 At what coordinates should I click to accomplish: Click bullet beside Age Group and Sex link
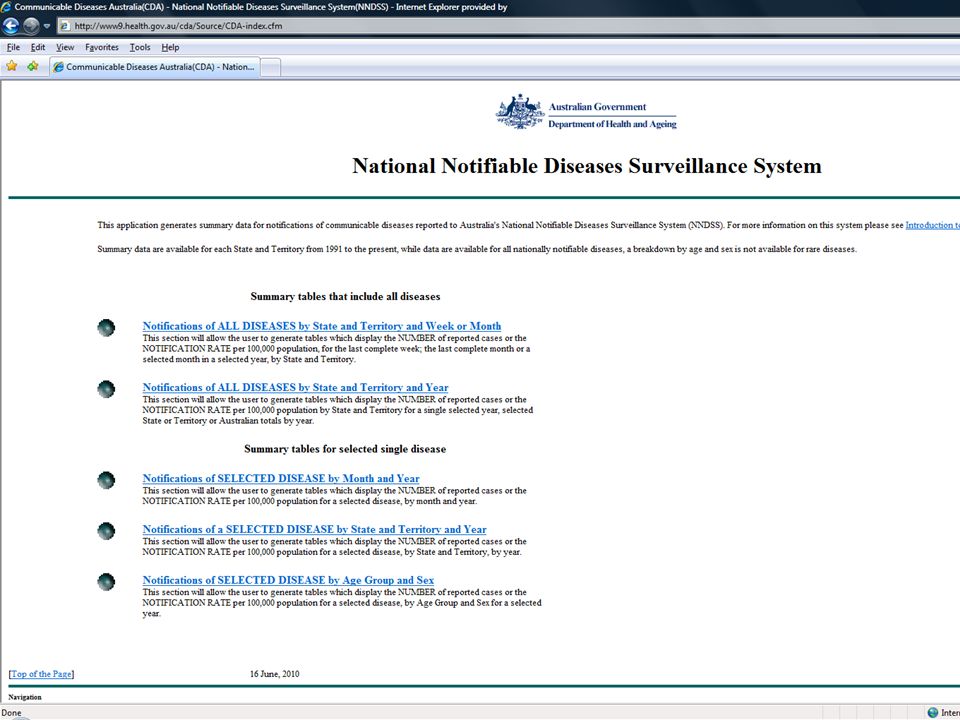(106, 582)
